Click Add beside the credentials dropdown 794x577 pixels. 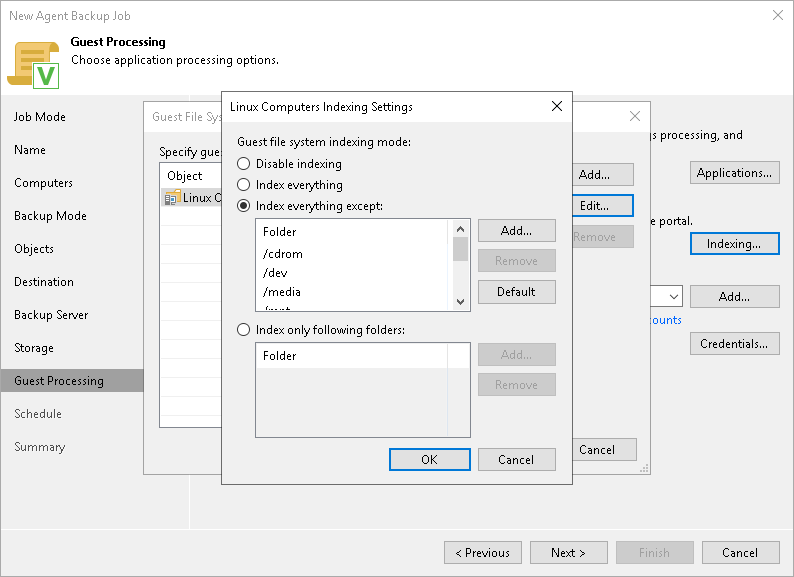pos(734,296)
